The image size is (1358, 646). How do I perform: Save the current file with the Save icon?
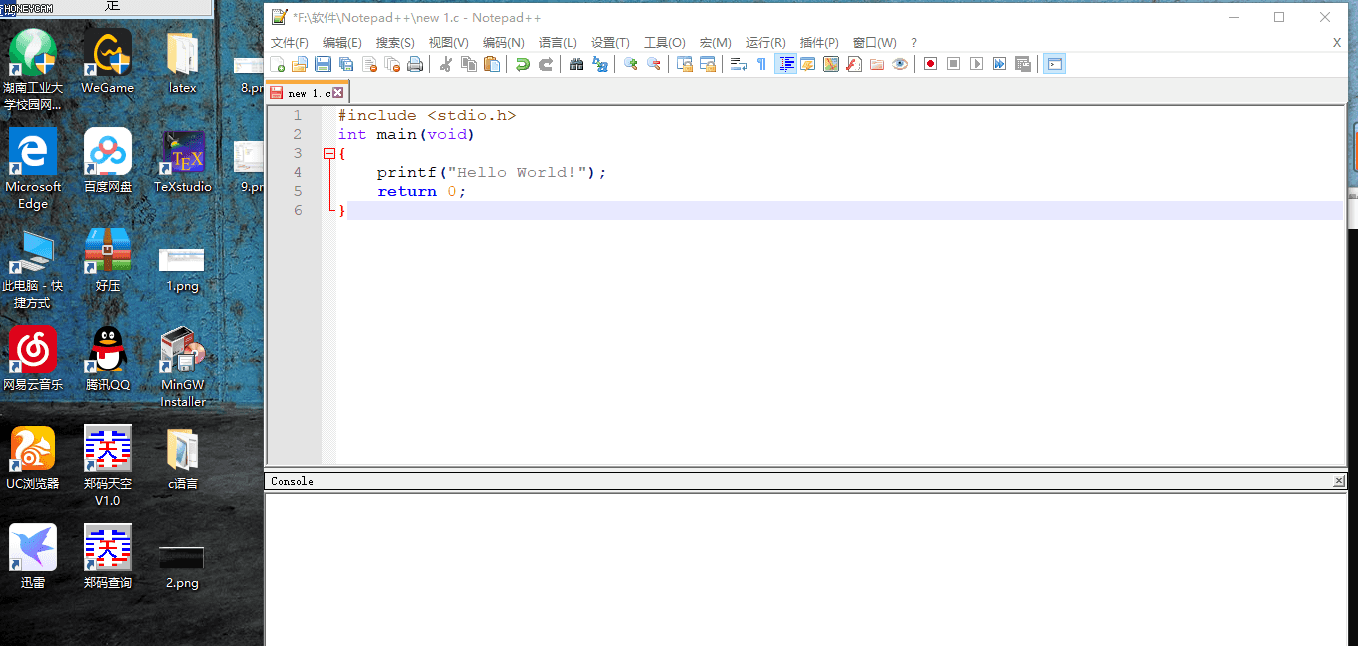[x=322, y=63]
